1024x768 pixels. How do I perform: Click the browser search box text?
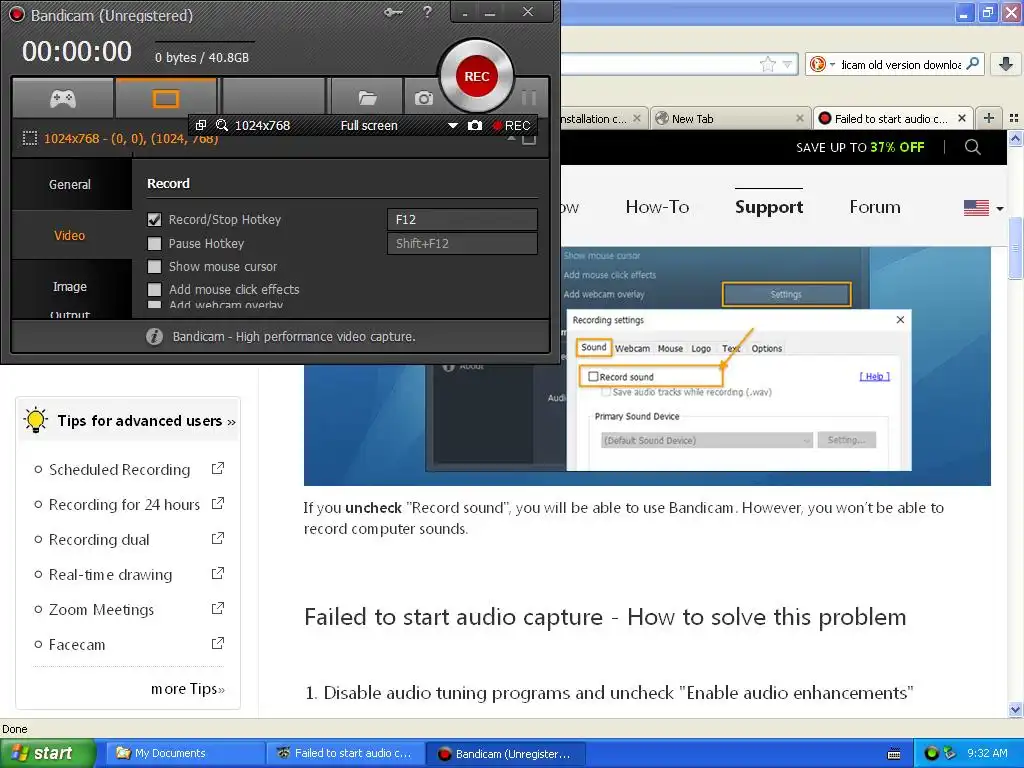901,65
